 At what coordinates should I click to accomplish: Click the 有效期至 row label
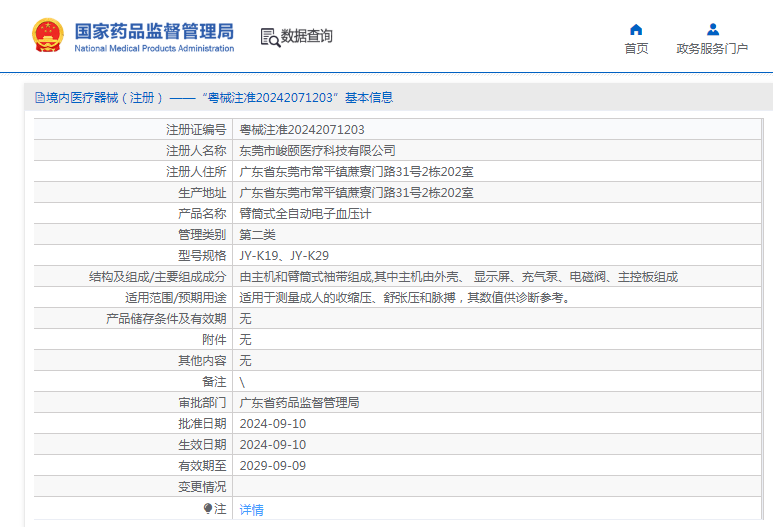click(202, 466)
